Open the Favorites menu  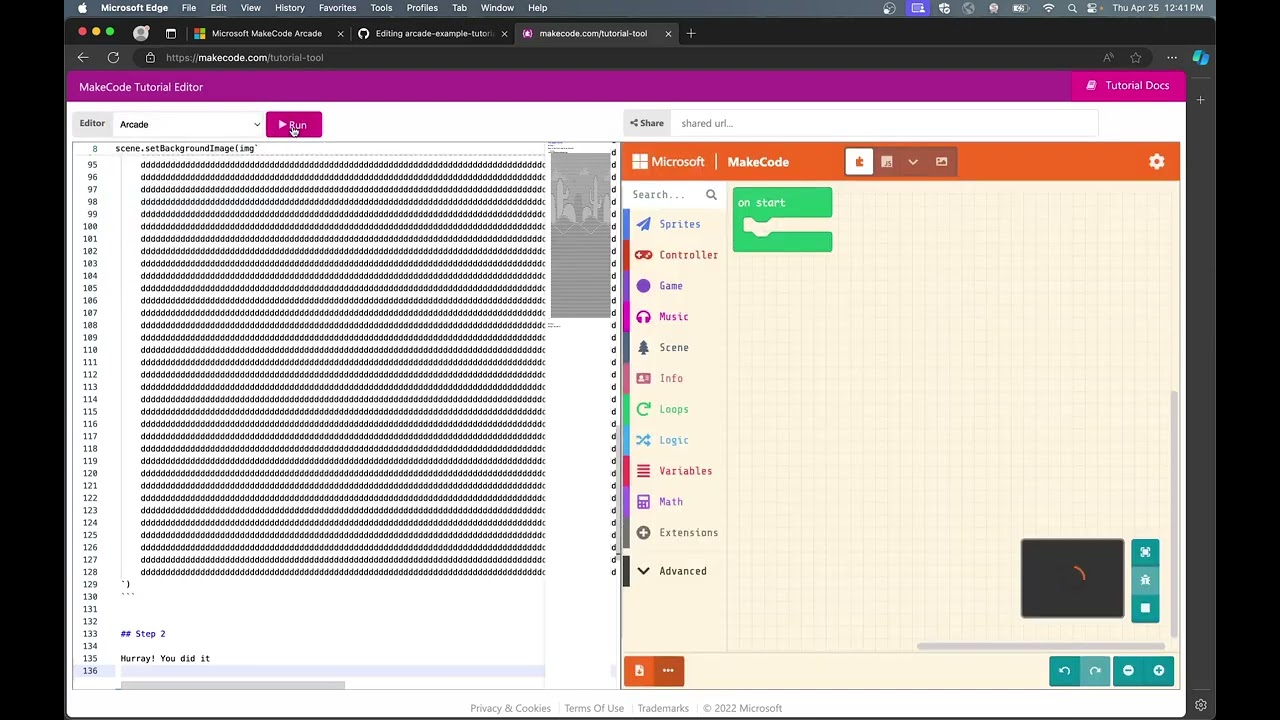click(337, 8)
